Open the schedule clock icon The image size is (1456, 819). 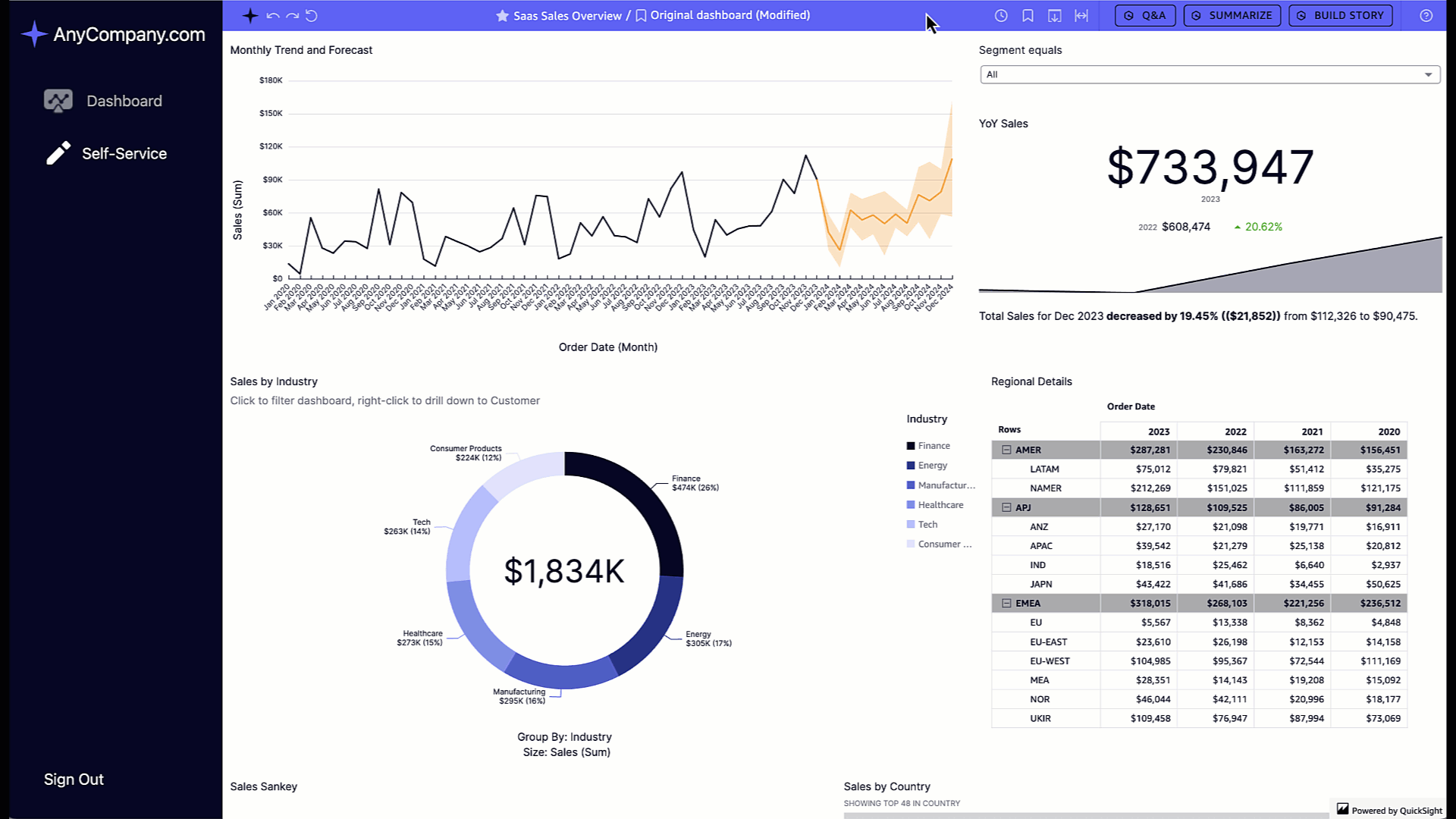tap(1001, 16)
